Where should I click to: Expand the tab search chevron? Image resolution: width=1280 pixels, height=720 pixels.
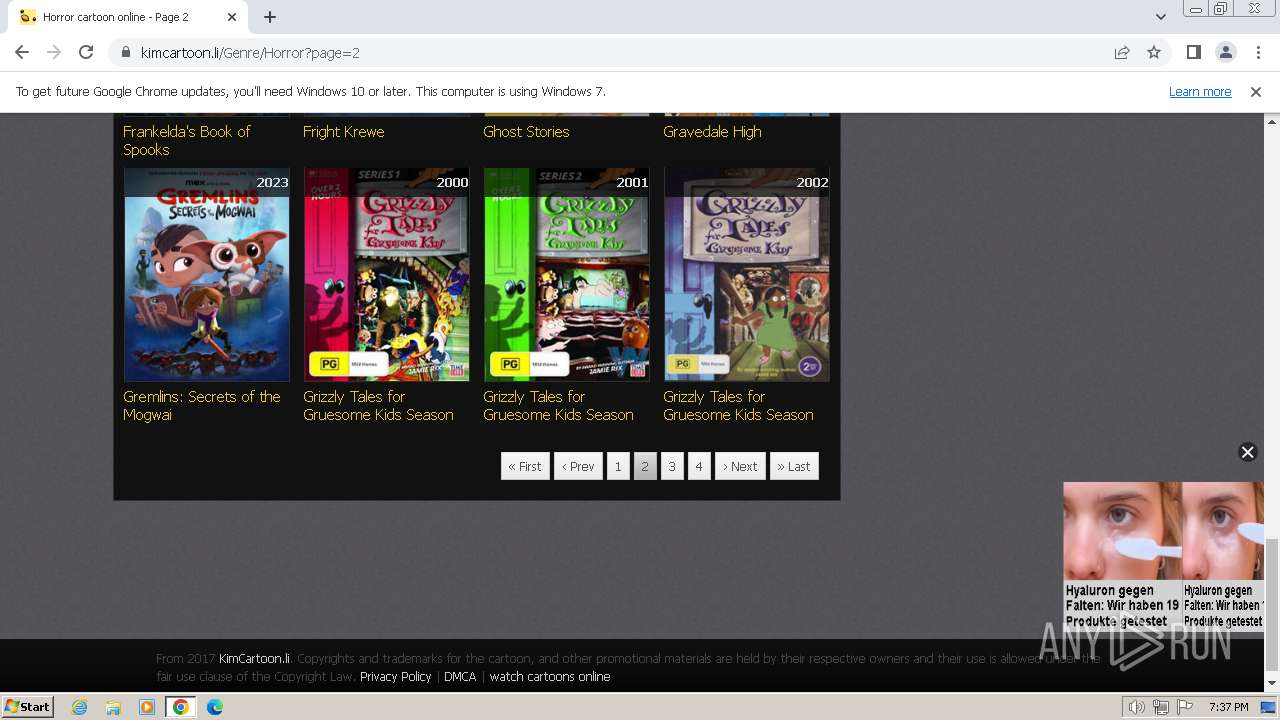(x=1160, y=17)
